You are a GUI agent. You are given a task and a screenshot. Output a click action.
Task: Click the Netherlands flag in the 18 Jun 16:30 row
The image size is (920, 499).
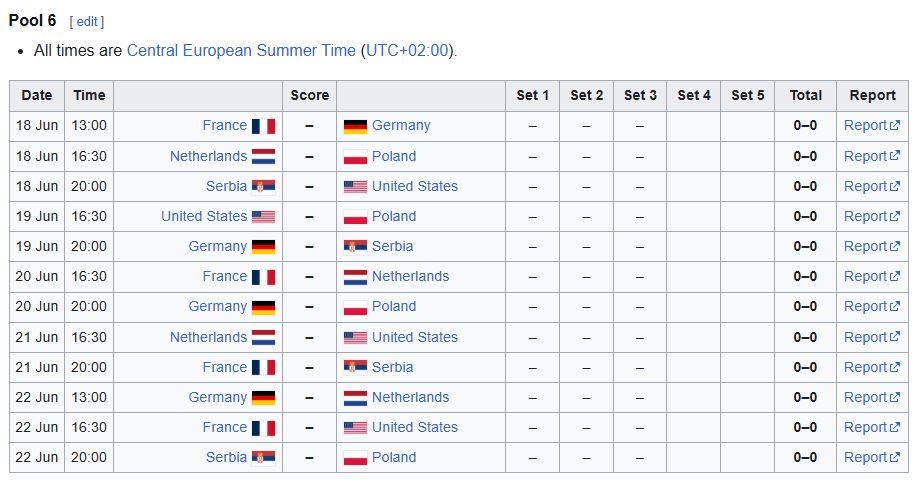coord(263,157)
